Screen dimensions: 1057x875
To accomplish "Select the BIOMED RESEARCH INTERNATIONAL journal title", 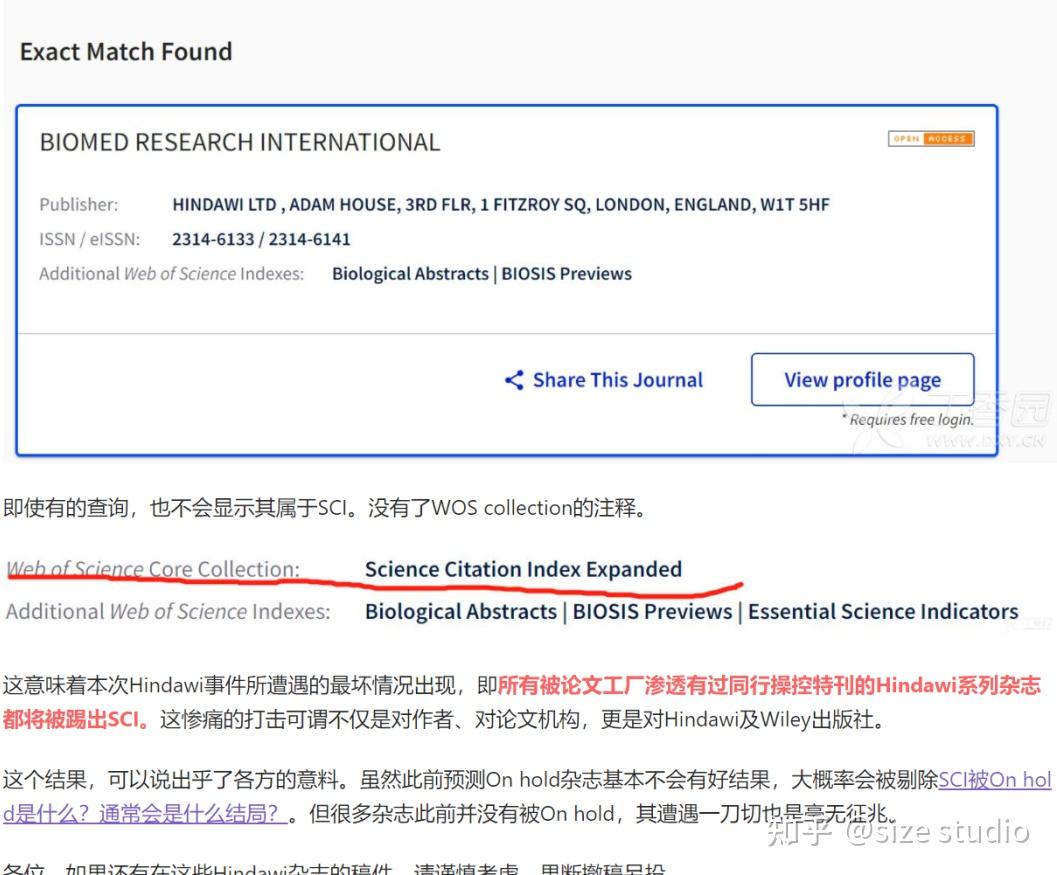I will [240, 142].
